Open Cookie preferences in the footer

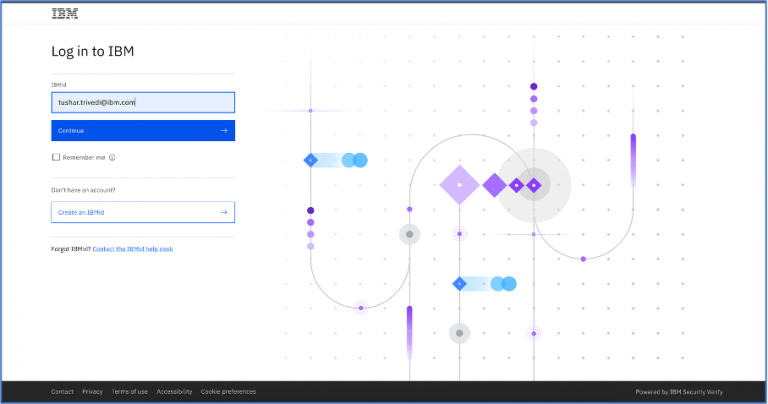pyautogui.click(x=228, y=391)
